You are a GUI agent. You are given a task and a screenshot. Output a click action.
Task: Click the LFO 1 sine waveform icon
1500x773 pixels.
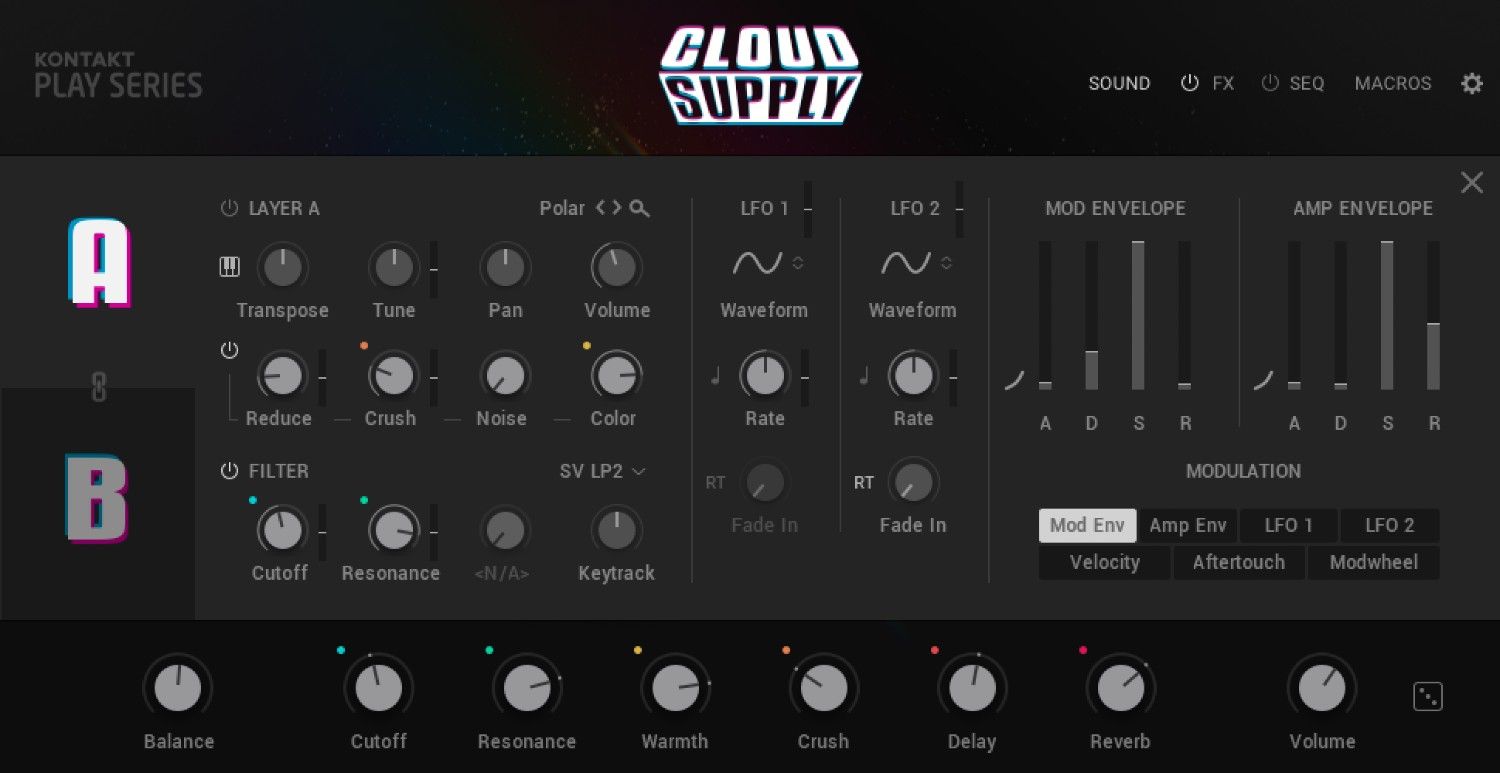[757, 263]
